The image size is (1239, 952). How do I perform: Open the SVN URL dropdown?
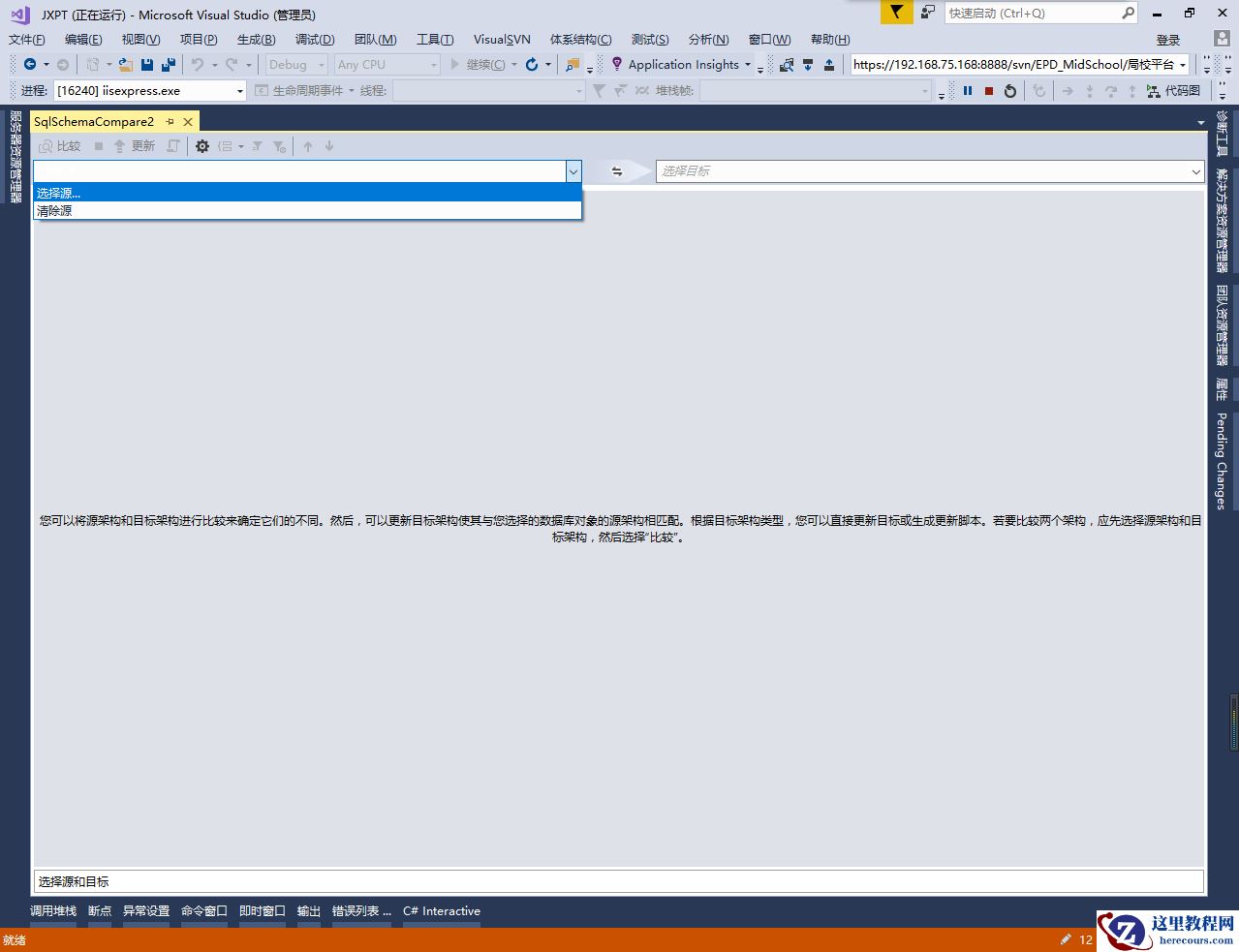click(1183, 65)
